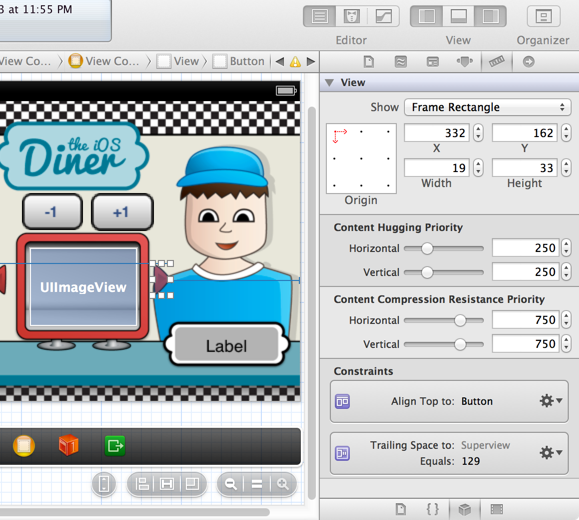Click the Hugging Horizontal priority field

[525, 248]
